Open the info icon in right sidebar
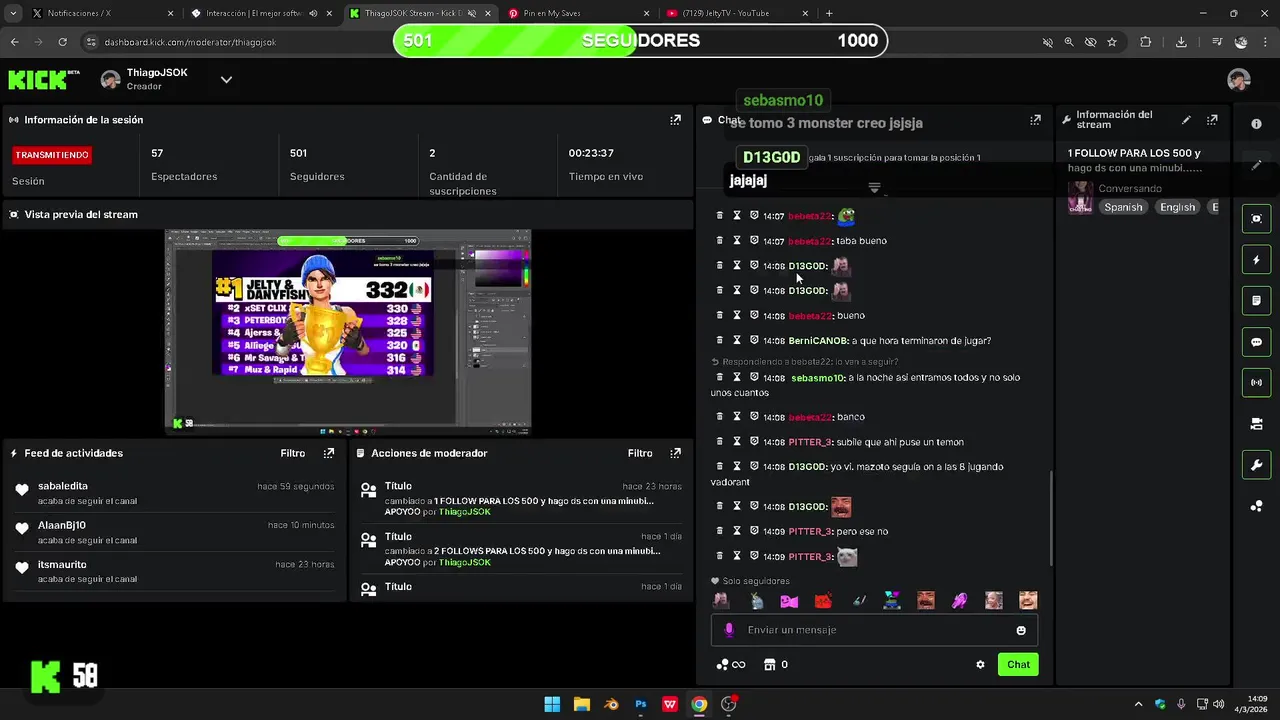Image resolution: width=1280 pixels, height=720 pixels. click(1256, 124)
